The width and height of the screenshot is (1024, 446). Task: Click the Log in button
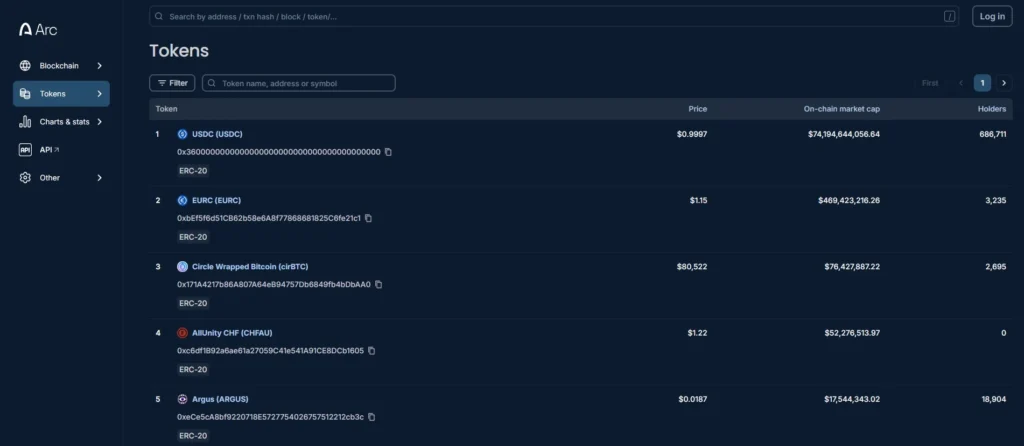coord(992,16)
